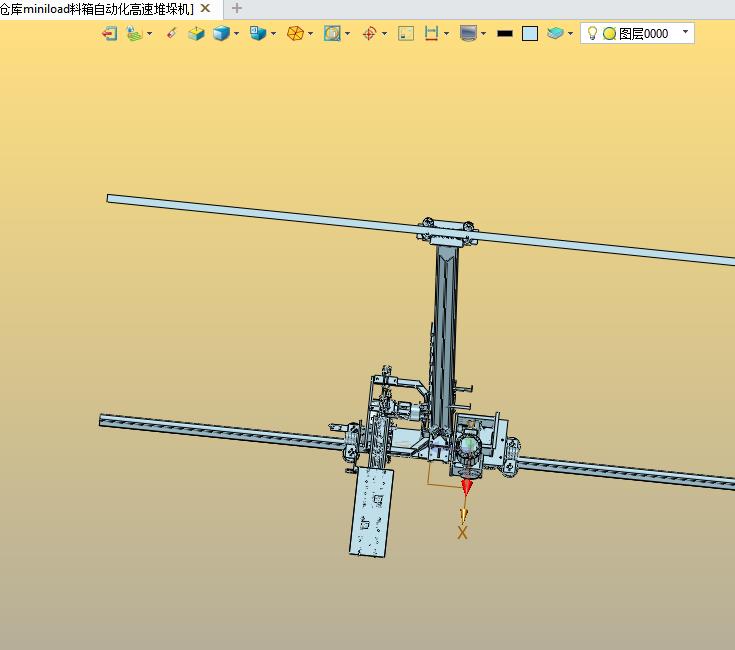Click the teal layers stack icon
Image resolution: width=735 pixels, height=650 pixels.
555,34
